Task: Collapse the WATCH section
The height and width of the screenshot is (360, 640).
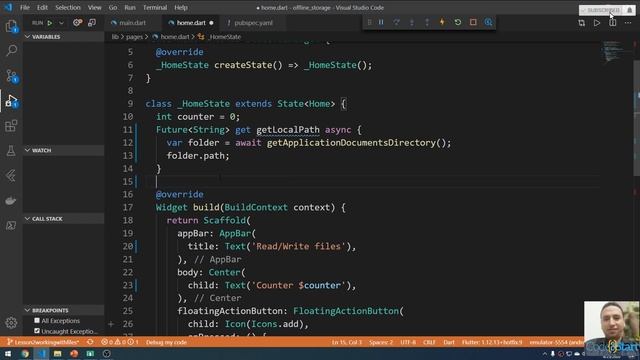Action: point(64,150)
